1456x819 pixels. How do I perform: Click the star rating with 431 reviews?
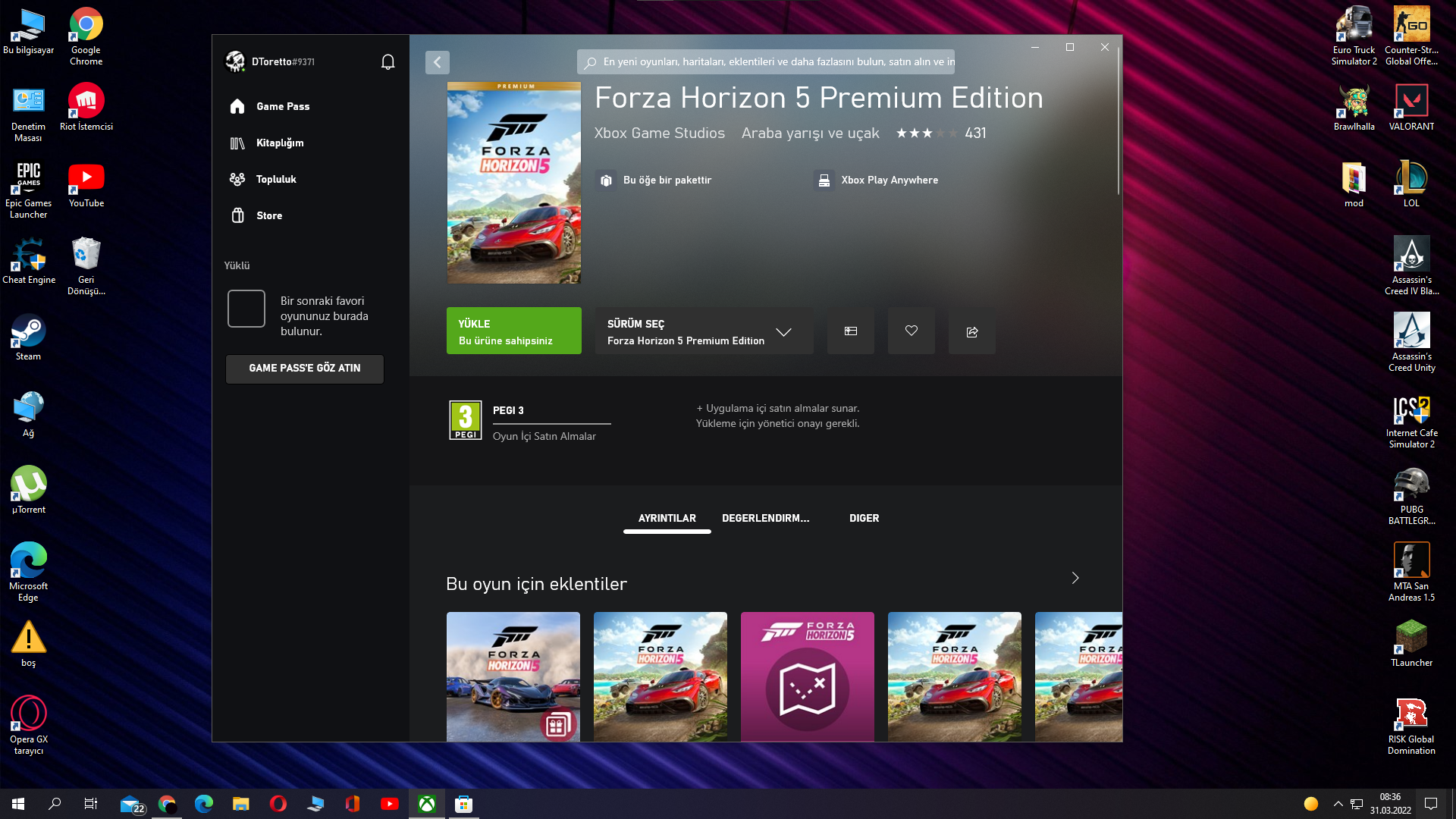tap(941, 133)
